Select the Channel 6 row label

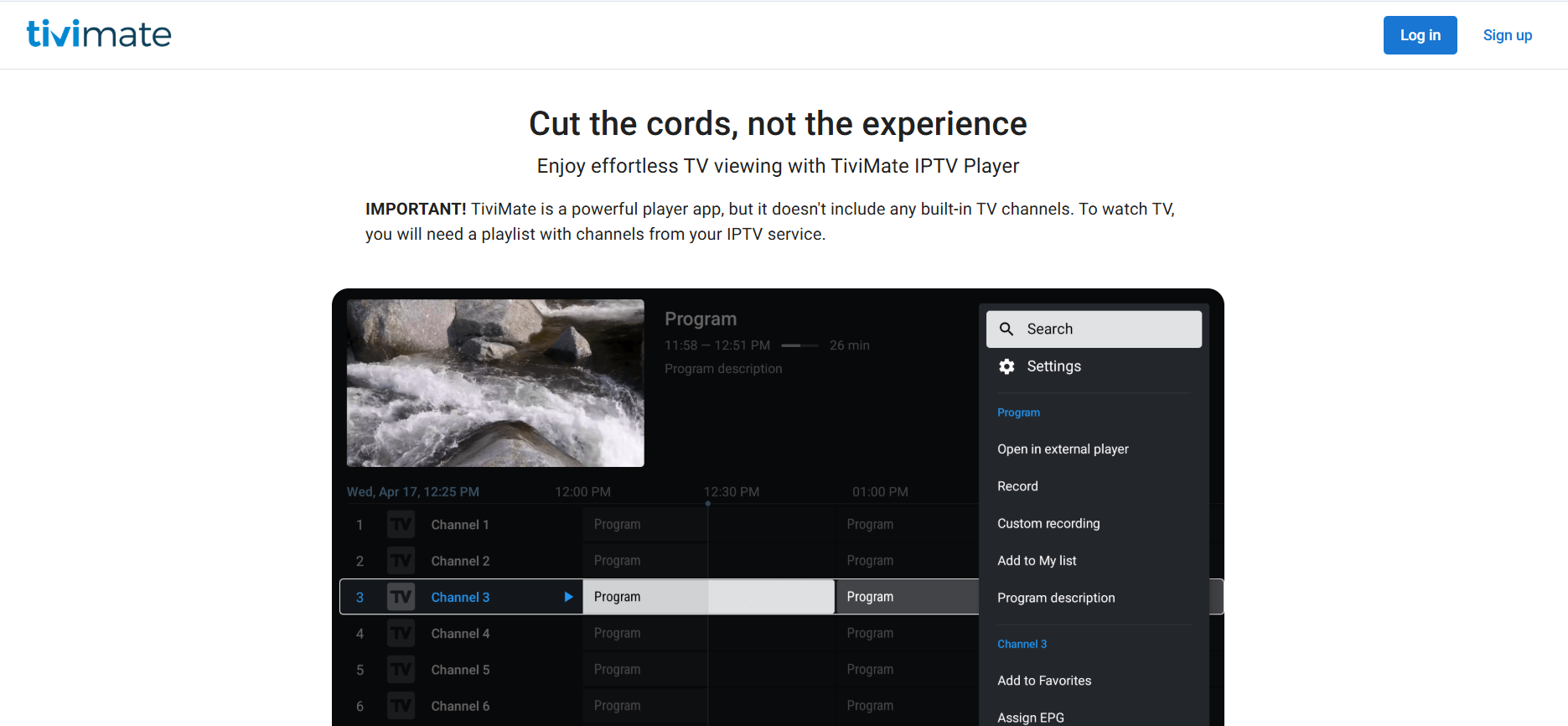(x=460, y=706)
